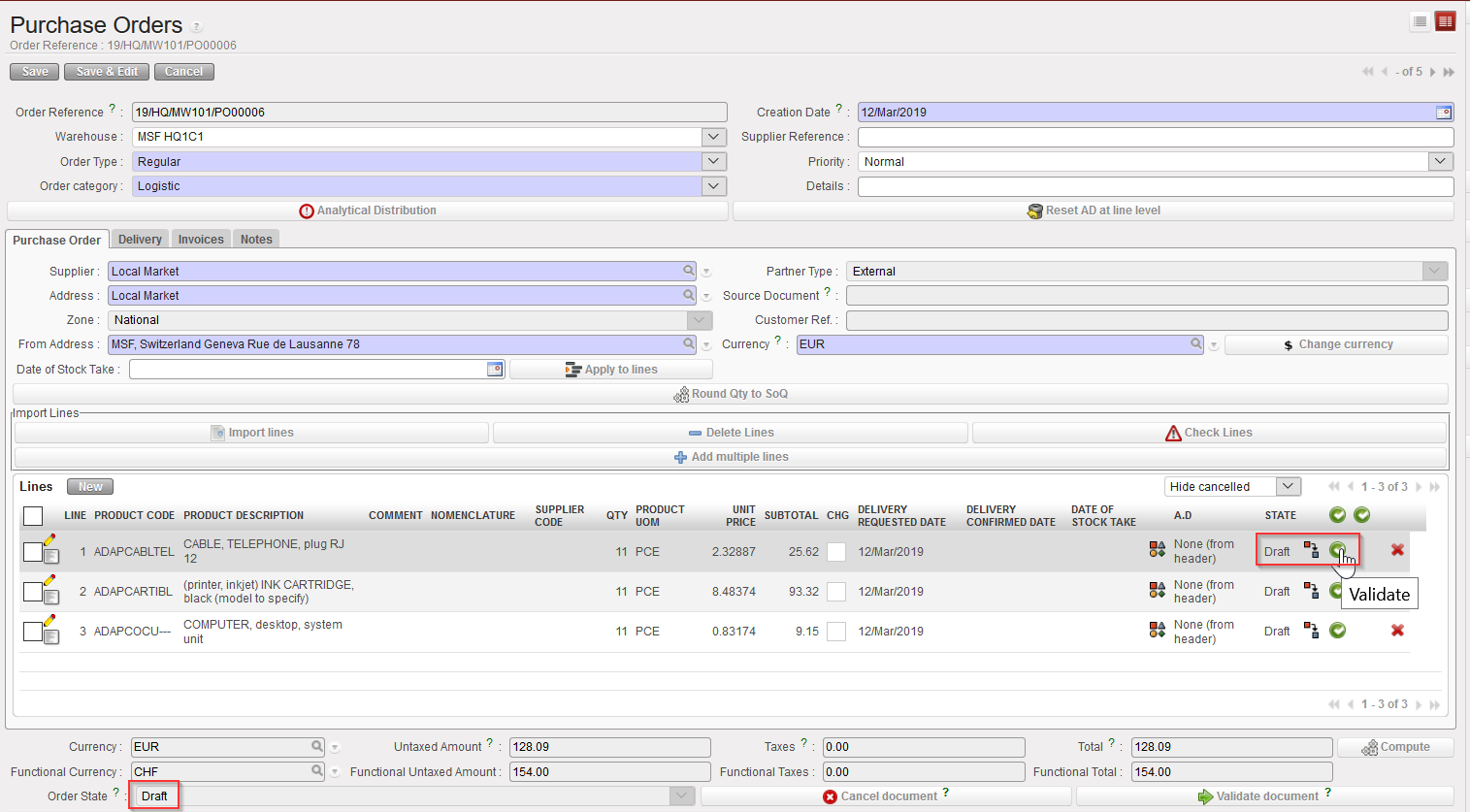Click into the Supplier Reference field
This screenshot has width=1470, height=812.
pos(1155,137)
